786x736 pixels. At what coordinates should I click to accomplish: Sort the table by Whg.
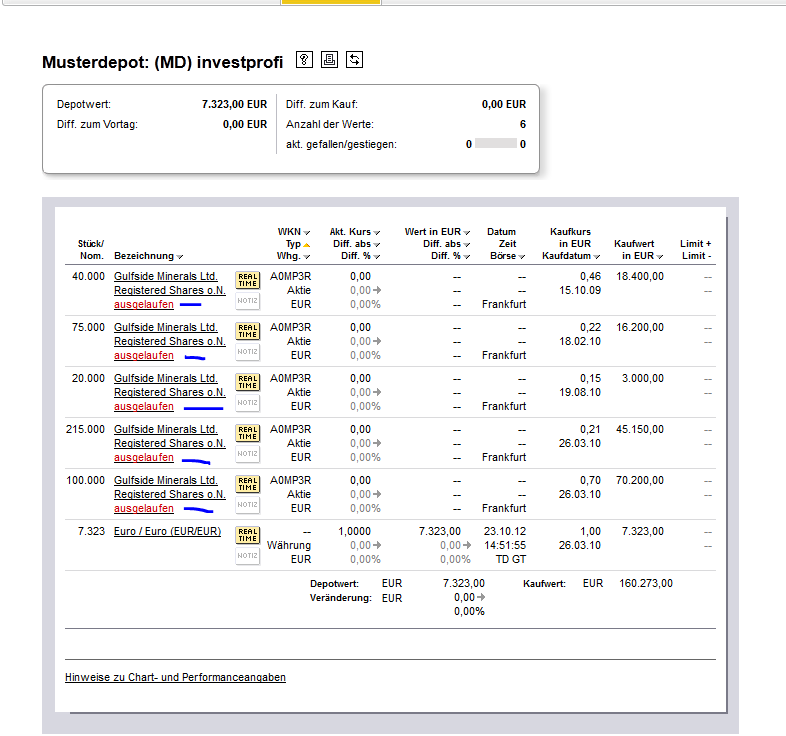[307, 257]
